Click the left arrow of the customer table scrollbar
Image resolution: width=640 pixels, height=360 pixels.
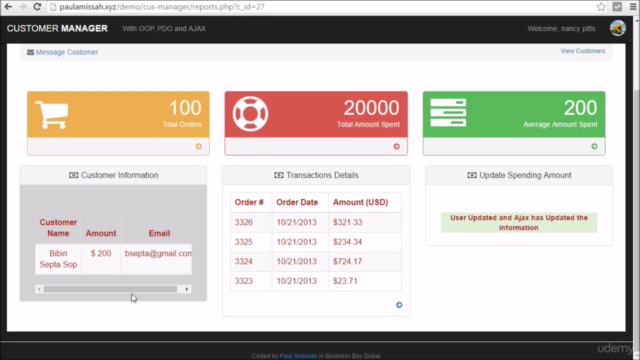click(39, 289)
